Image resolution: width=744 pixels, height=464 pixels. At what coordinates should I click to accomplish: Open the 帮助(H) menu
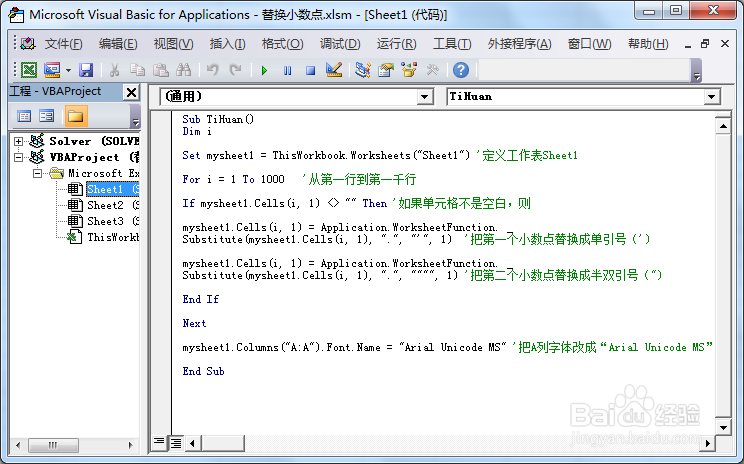(x=648, y=44)
